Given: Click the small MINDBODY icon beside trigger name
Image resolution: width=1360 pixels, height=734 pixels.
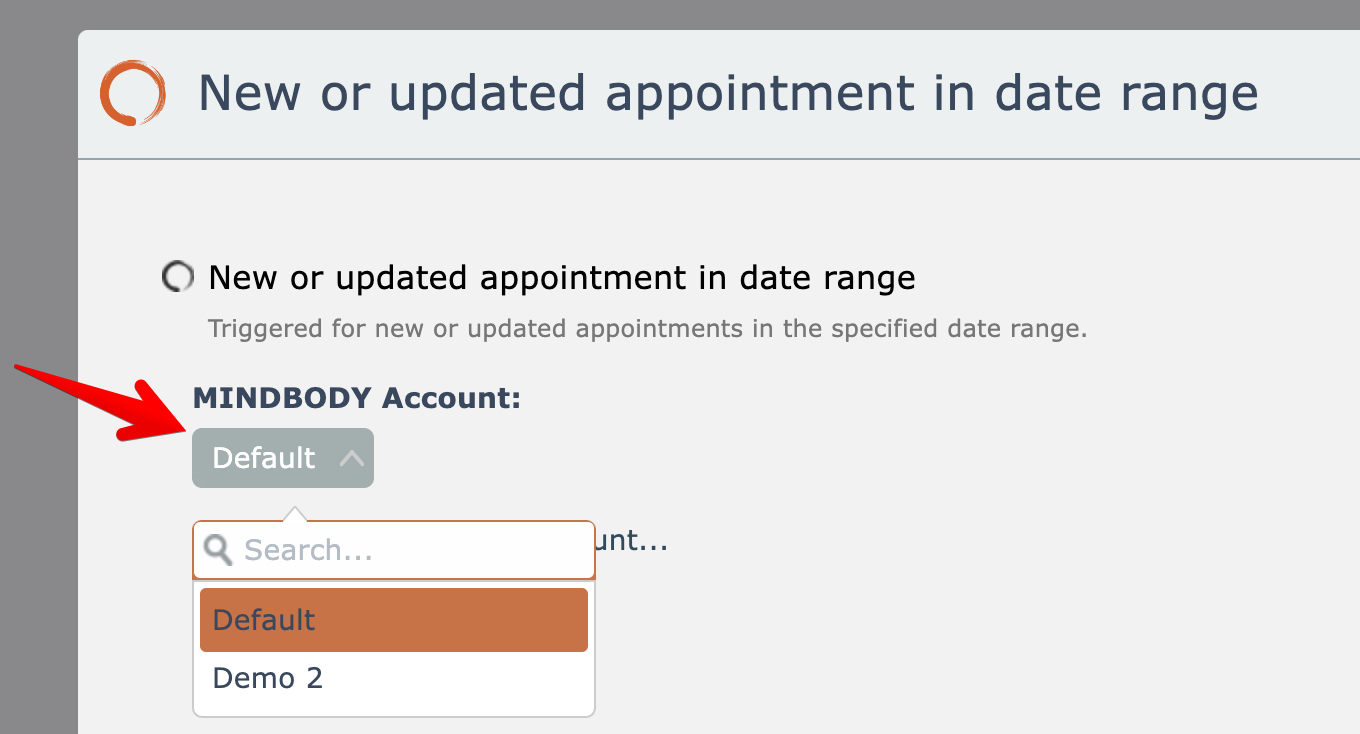Looking at the screenshot, I should [x=177, y=277].
